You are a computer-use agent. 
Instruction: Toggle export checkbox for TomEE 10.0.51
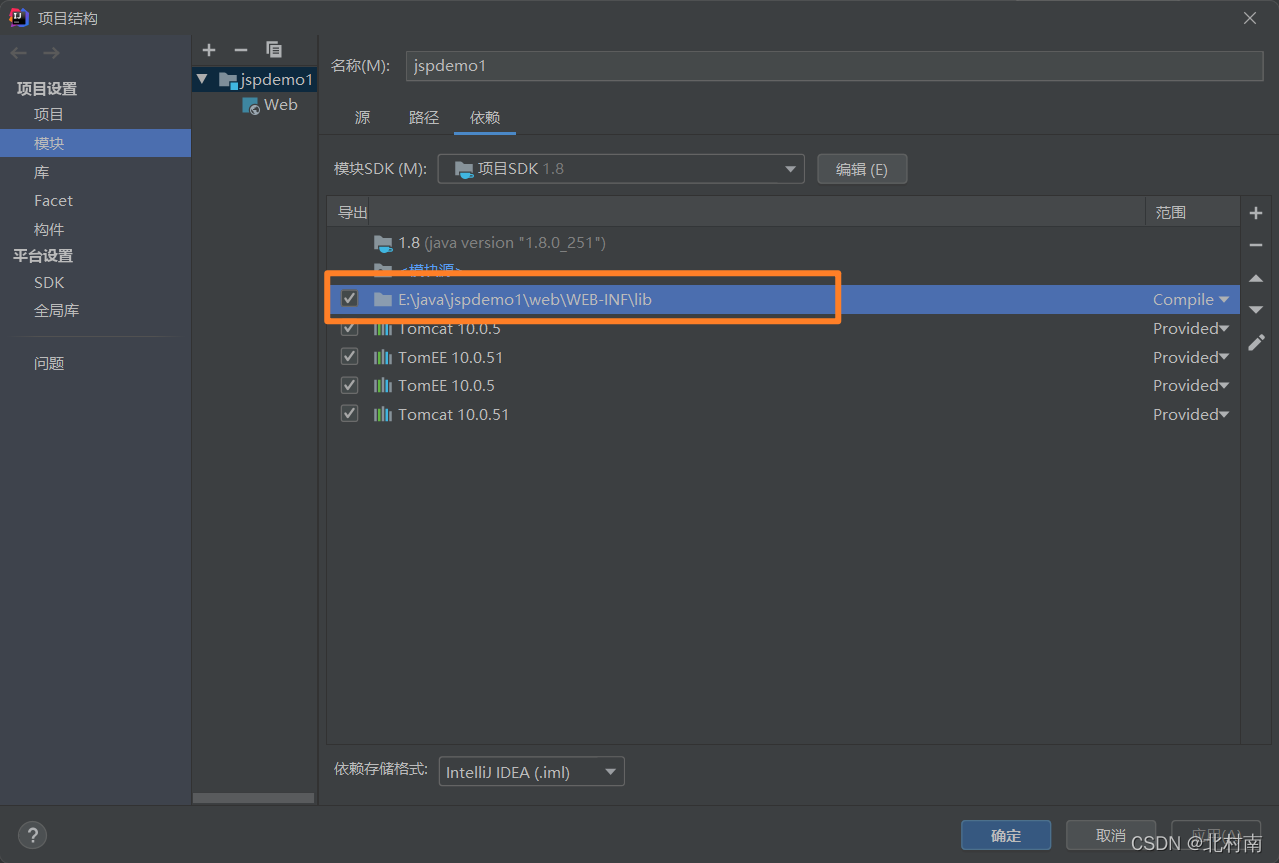(x=349, y=356)
